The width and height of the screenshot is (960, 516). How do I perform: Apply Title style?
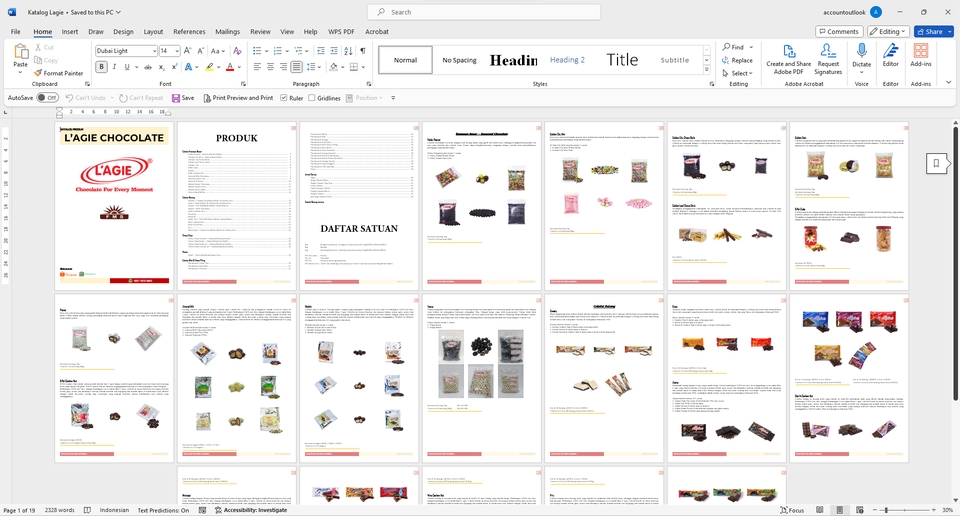(622, 59)
